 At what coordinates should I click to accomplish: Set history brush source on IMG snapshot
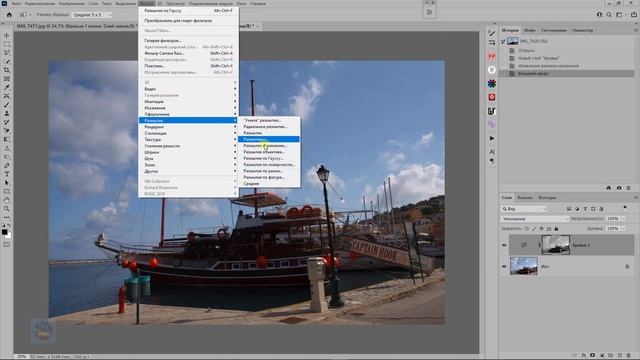click(503, 41)
